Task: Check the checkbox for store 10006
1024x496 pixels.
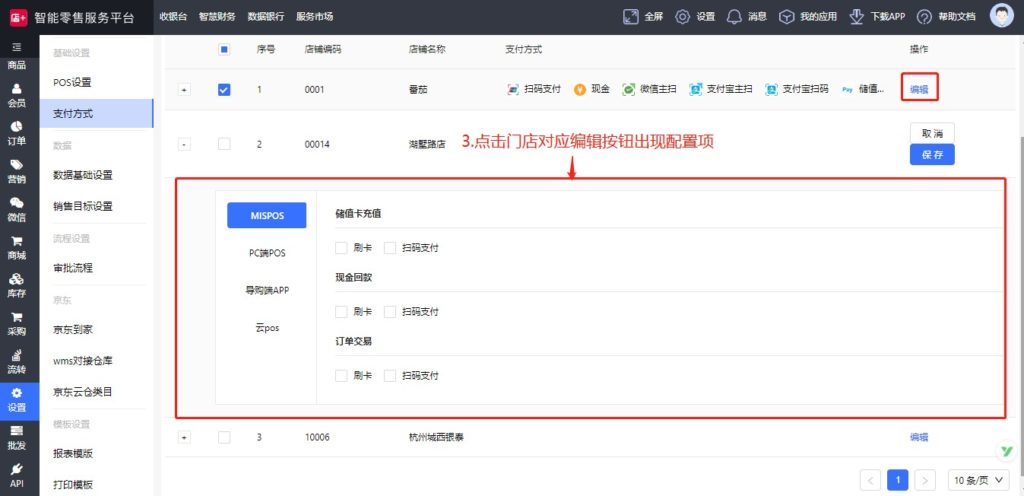Action: [224, 437]
